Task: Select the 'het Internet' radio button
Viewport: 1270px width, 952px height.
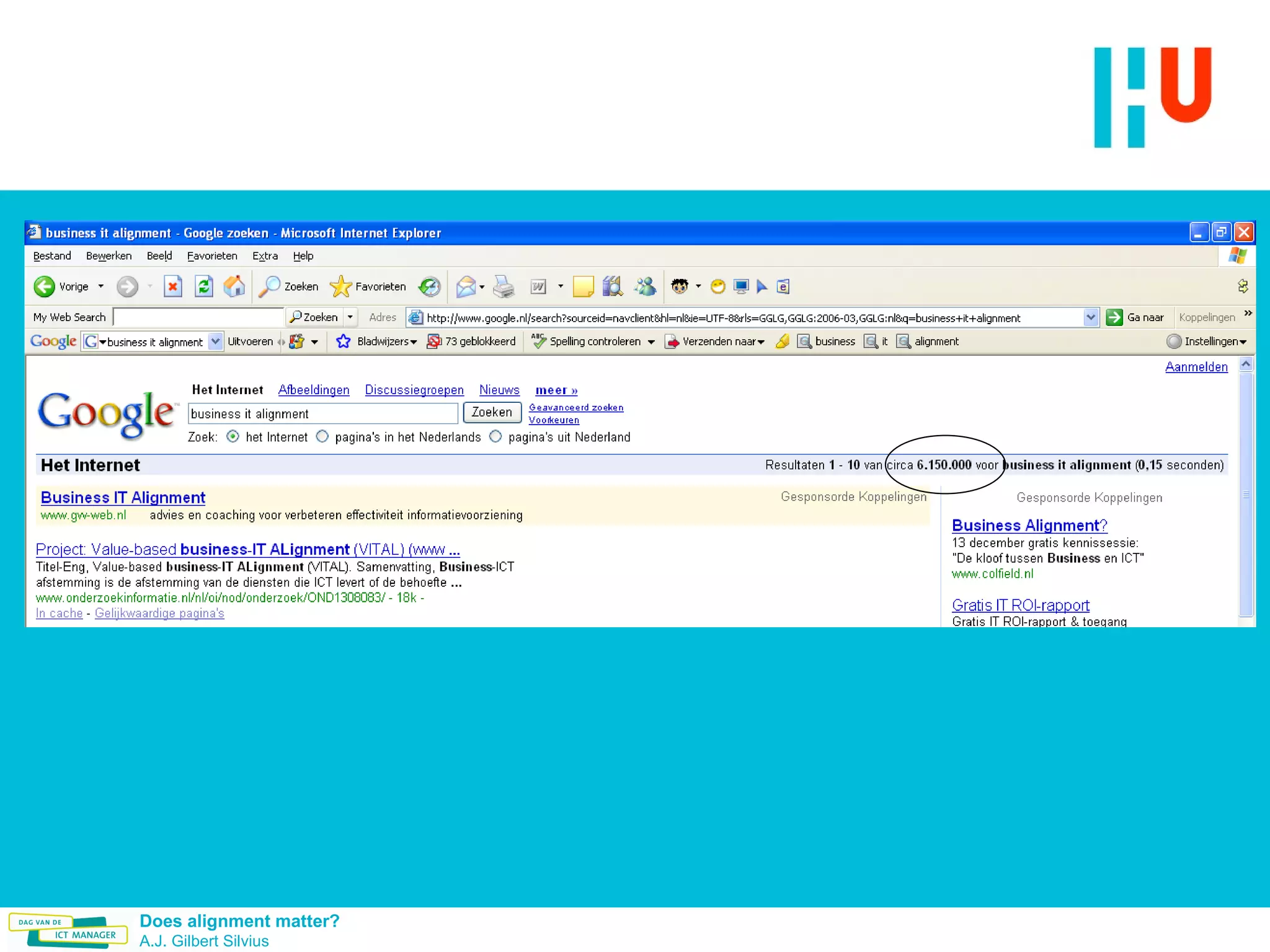Action: click(x=233, y=436)
